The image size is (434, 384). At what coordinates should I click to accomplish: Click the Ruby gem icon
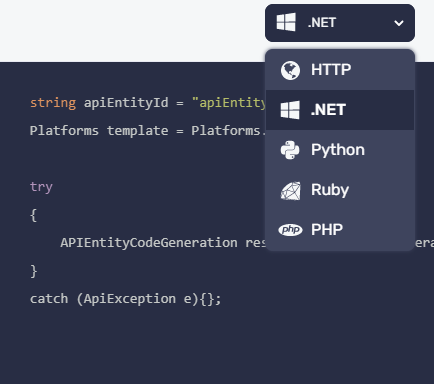[290, 191]
